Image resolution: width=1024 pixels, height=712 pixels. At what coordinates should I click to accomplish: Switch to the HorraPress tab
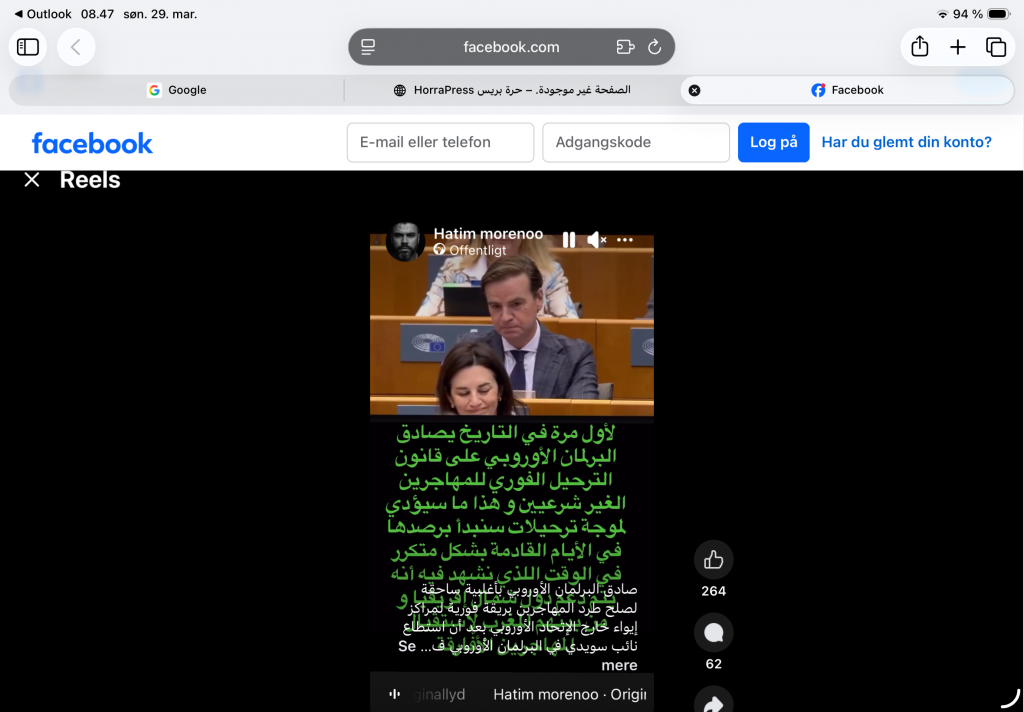click(x=512, y=90)
